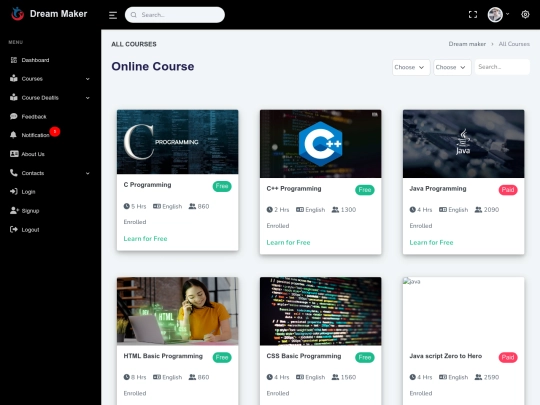
Task: Click the Logout icon in sidebar
Action: tap(14, 229)
